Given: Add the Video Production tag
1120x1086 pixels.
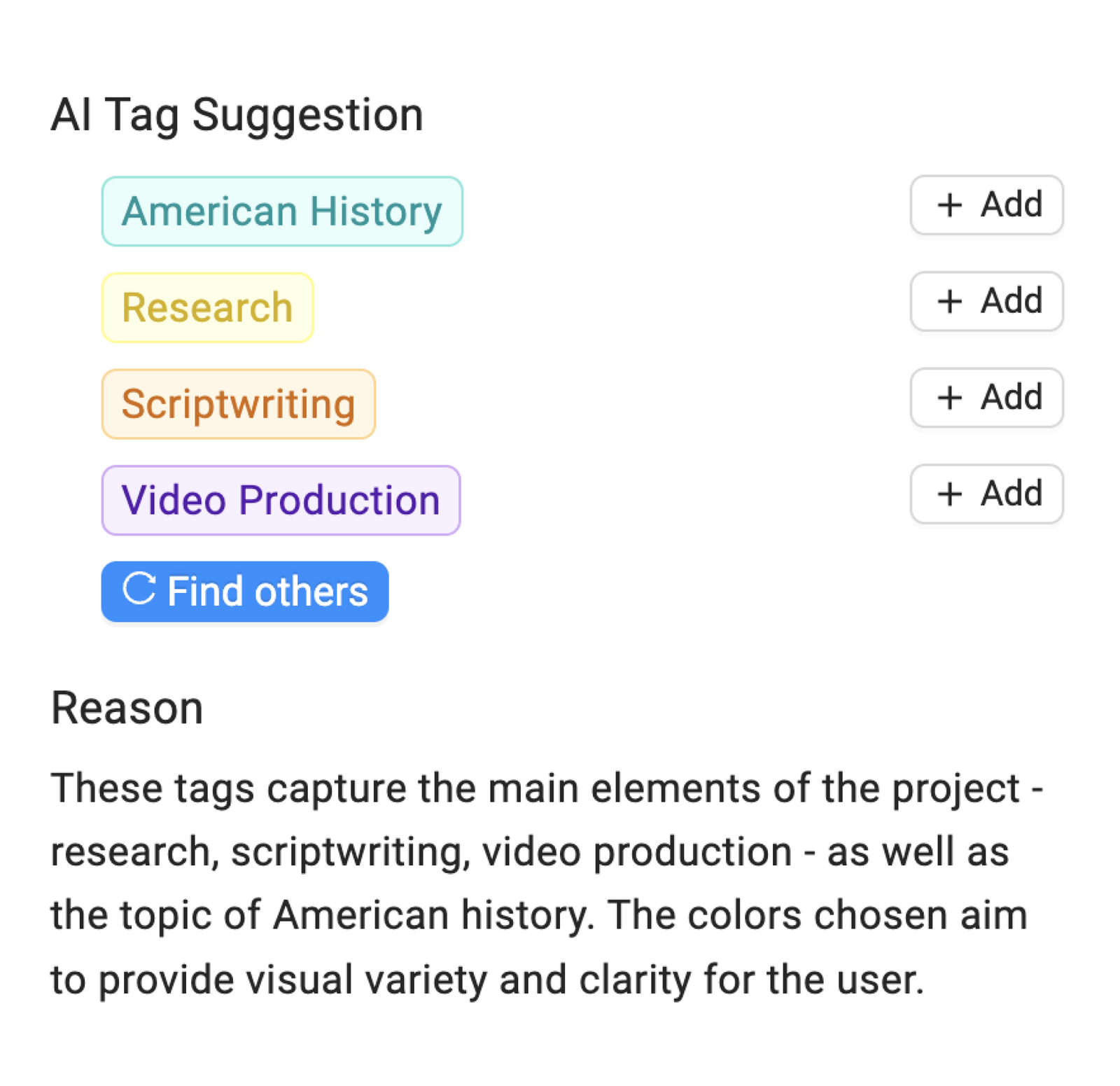Looking at the screenshot, I should [986, 494].
